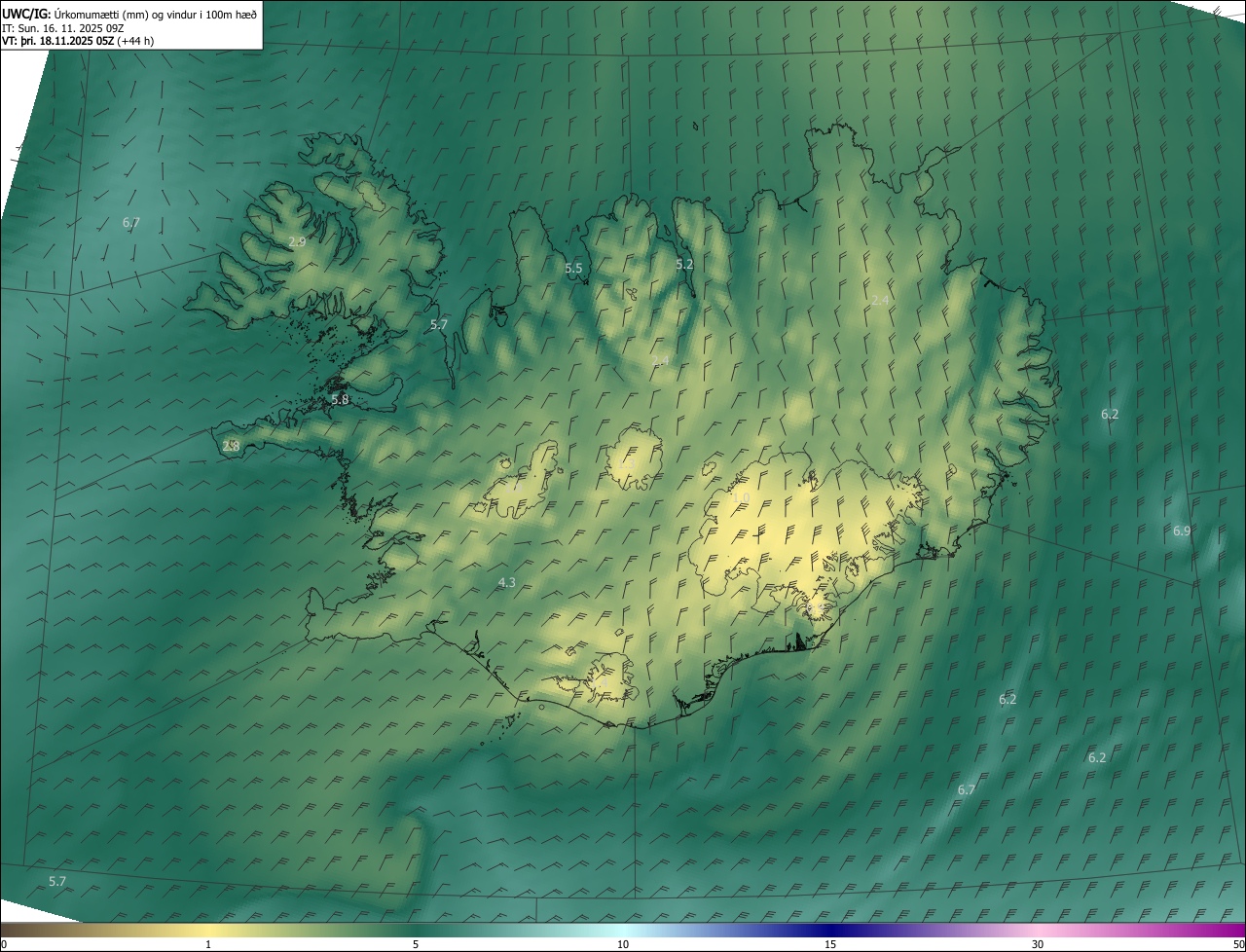Click the 5.8 value label on the map
This screenshot has height=952, width=1246.
[x=340, y=399]
